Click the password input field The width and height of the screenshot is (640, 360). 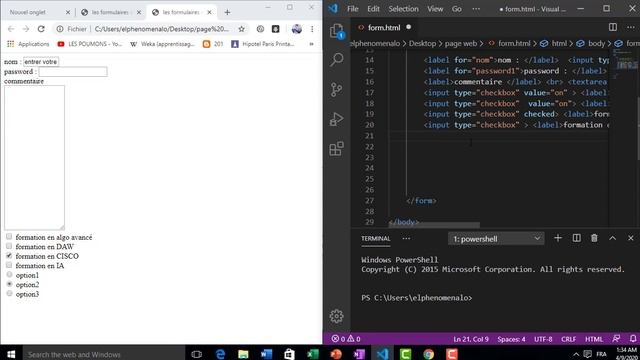pos(73,72)
